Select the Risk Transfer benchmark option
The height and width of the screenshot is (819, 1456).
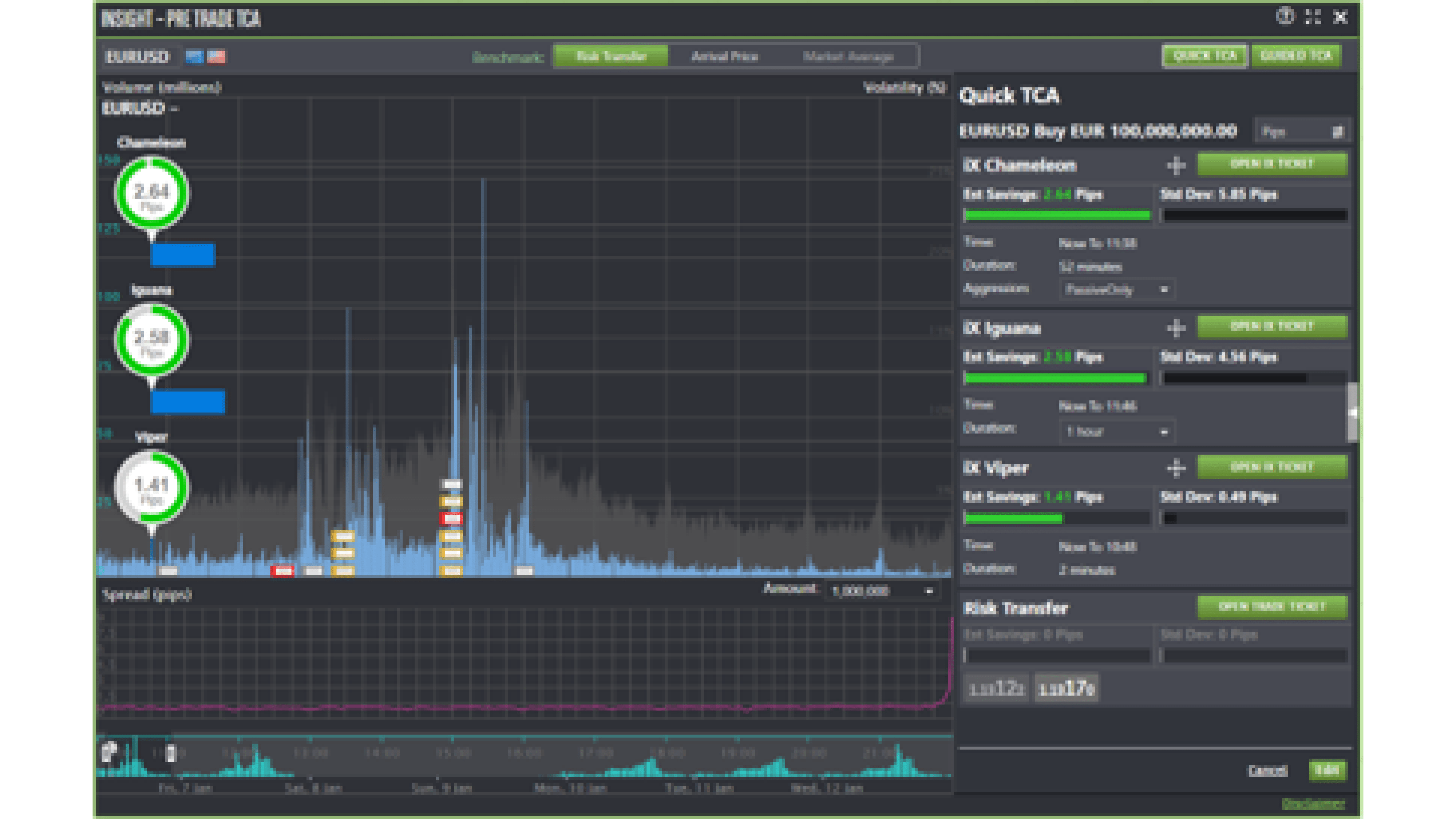[x=611, y=56]
